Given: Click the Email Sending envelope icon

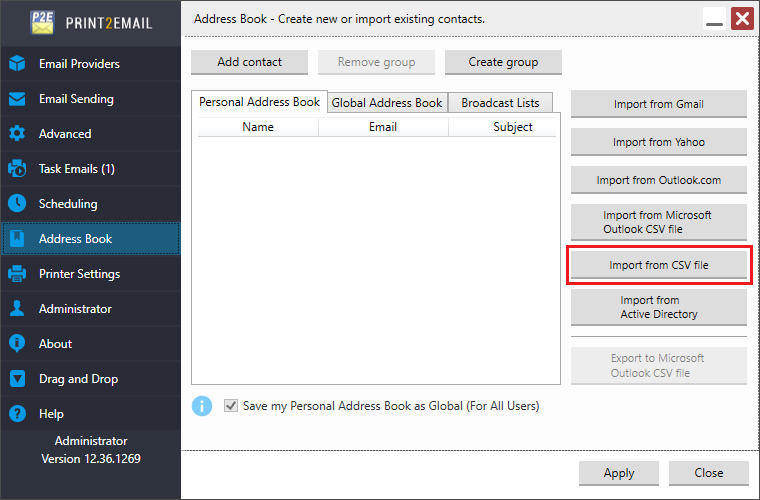Looking at the screenshot, I should point(17,99).
